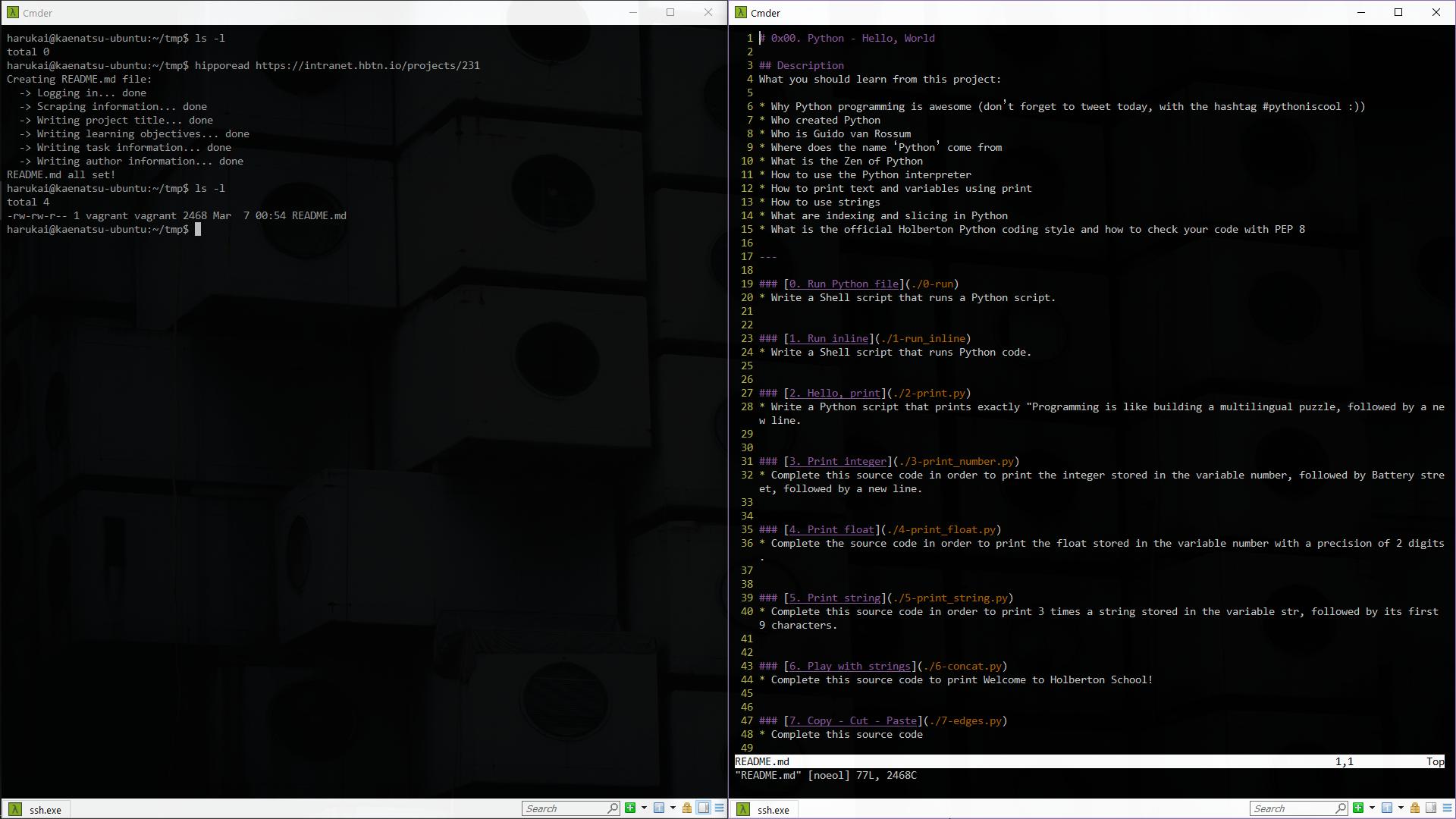
Task: Maximize the left Cmder window
Action: coord(670,12)
